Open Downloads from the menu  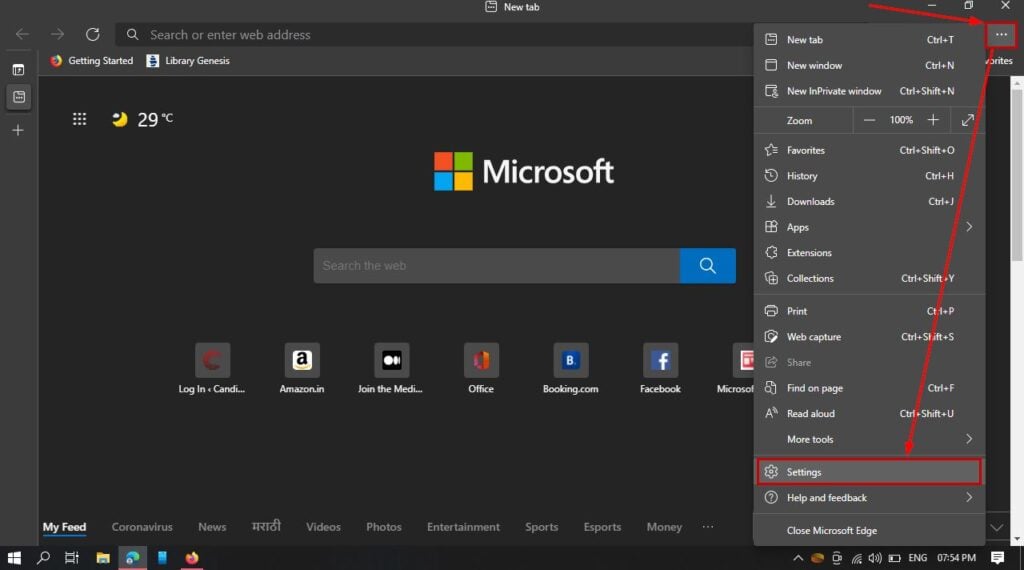point(869,201)
